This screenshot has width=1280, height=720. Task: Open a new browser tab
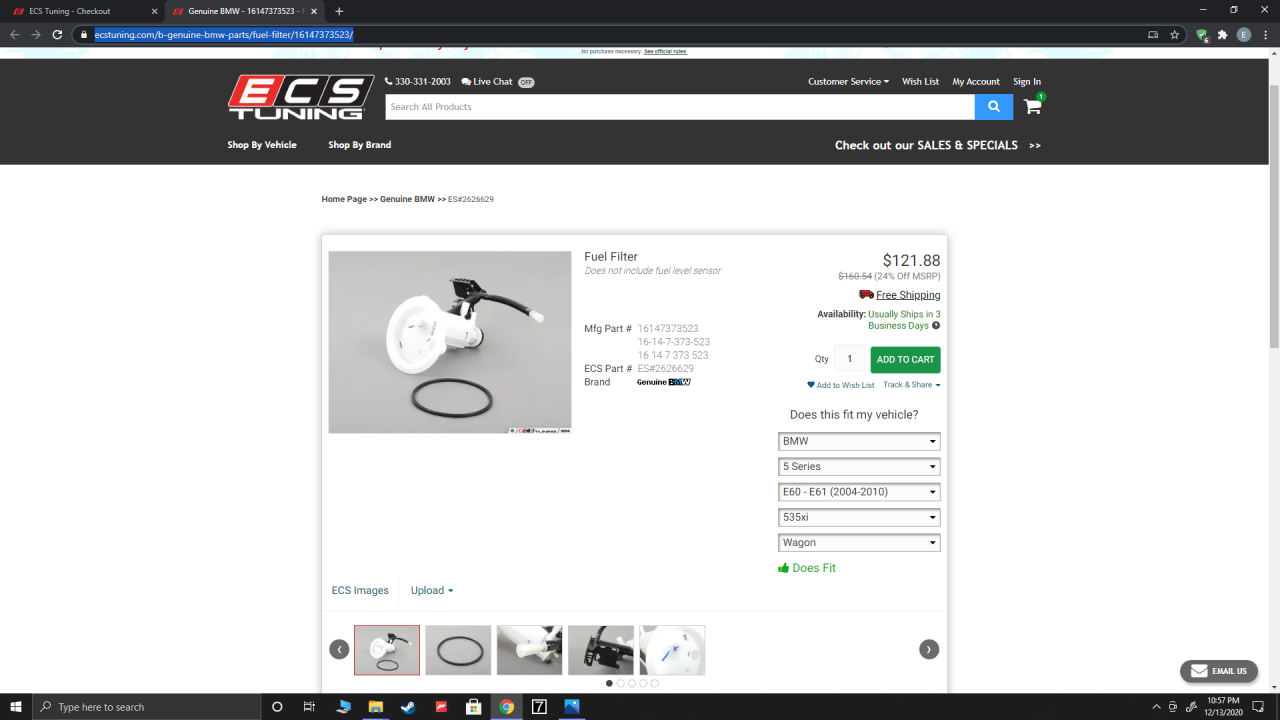[339, 11]
